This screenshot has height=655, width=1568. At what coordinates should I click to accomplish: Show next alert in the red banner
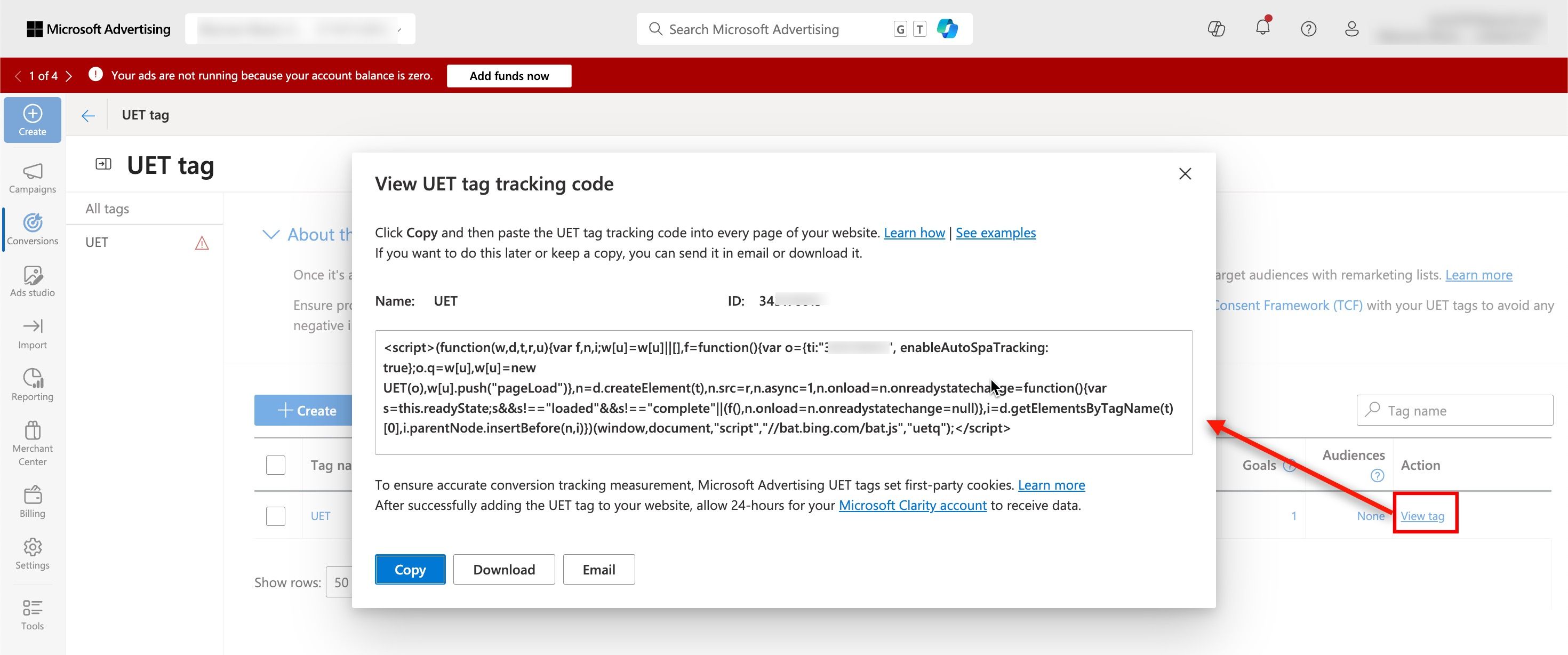pyautogui.click(x=69, y=76)
